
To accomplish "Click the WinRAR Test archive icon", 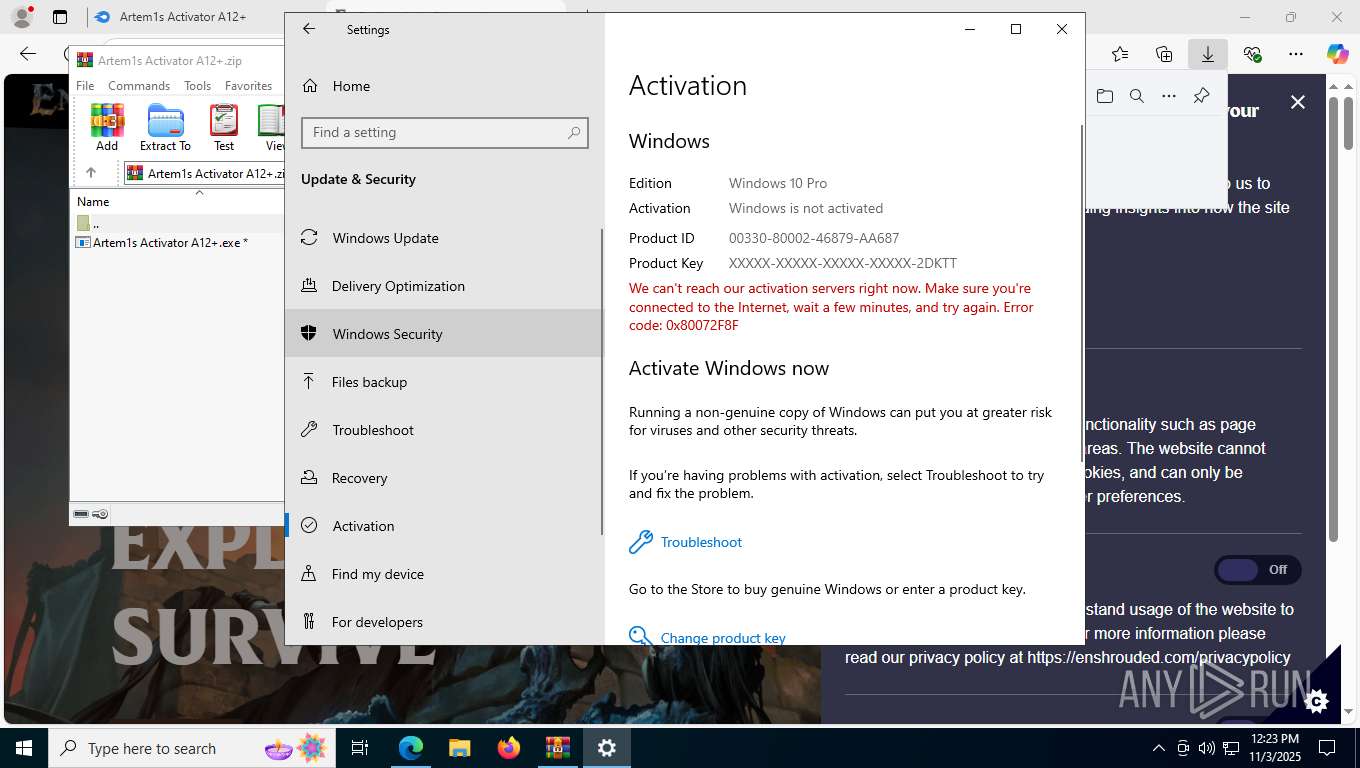I will [224, 128].
